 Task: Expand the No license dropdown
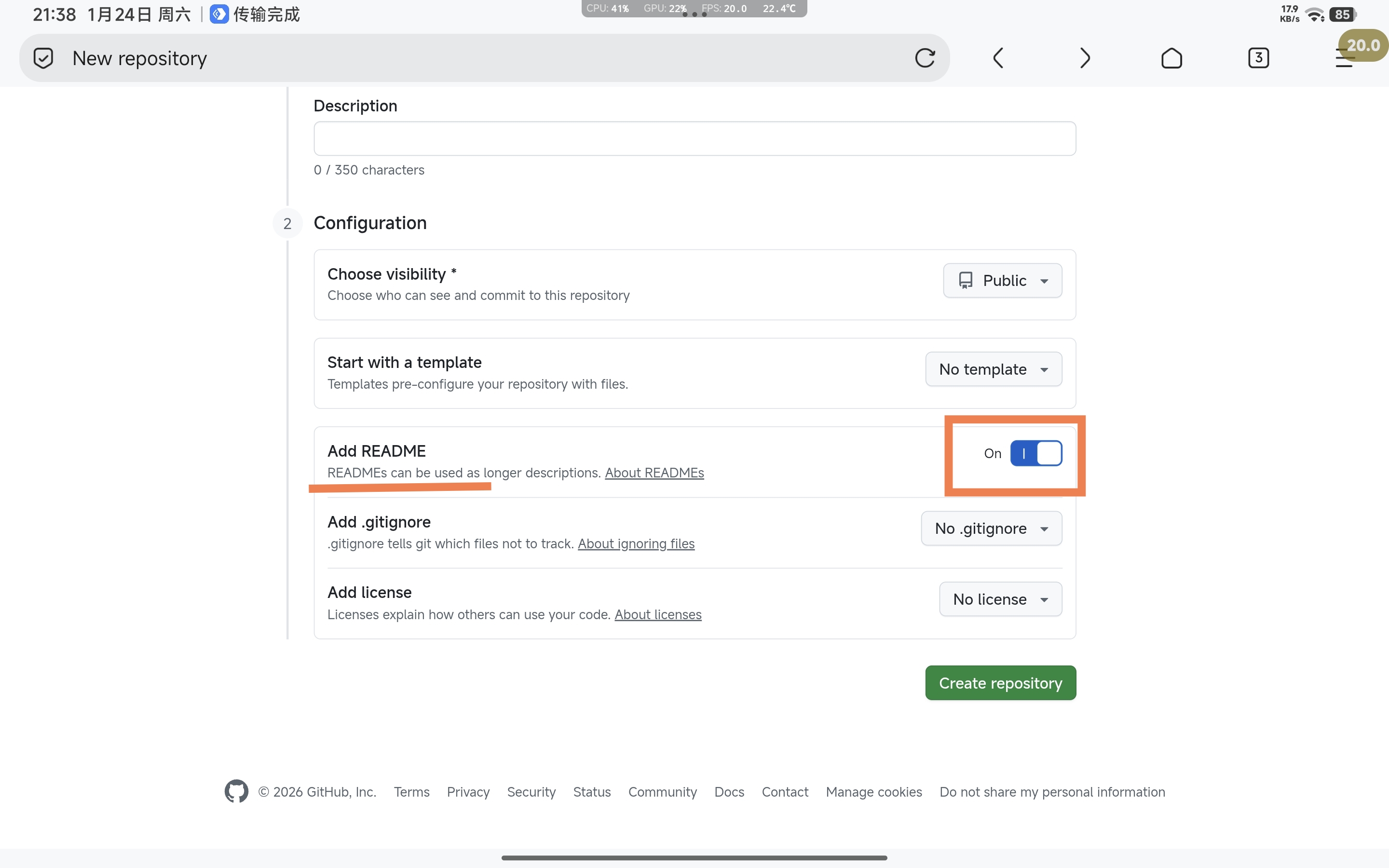coord(1000,599)
